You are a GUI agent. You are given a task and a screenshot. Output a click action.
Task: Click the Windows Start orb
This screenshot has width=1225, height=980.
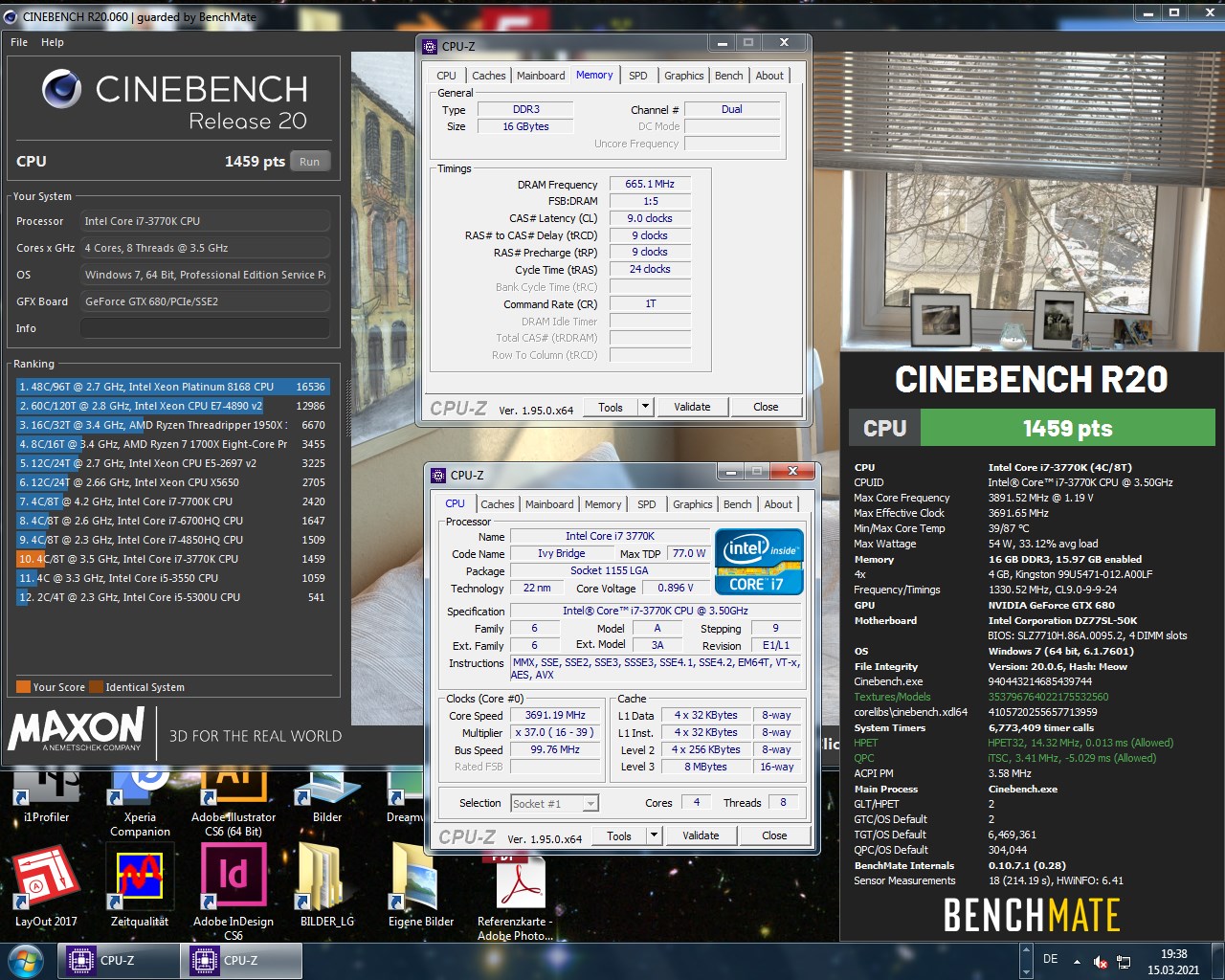click(25, 960)
